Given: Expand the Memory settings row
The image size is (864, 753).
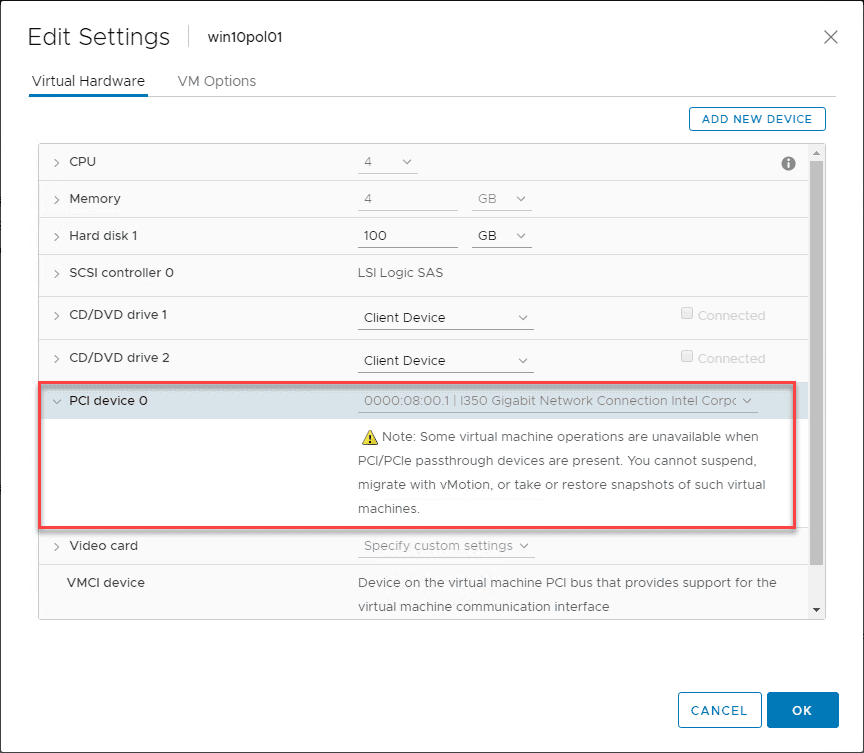Looking at the screenshot, I should [57, 199].
